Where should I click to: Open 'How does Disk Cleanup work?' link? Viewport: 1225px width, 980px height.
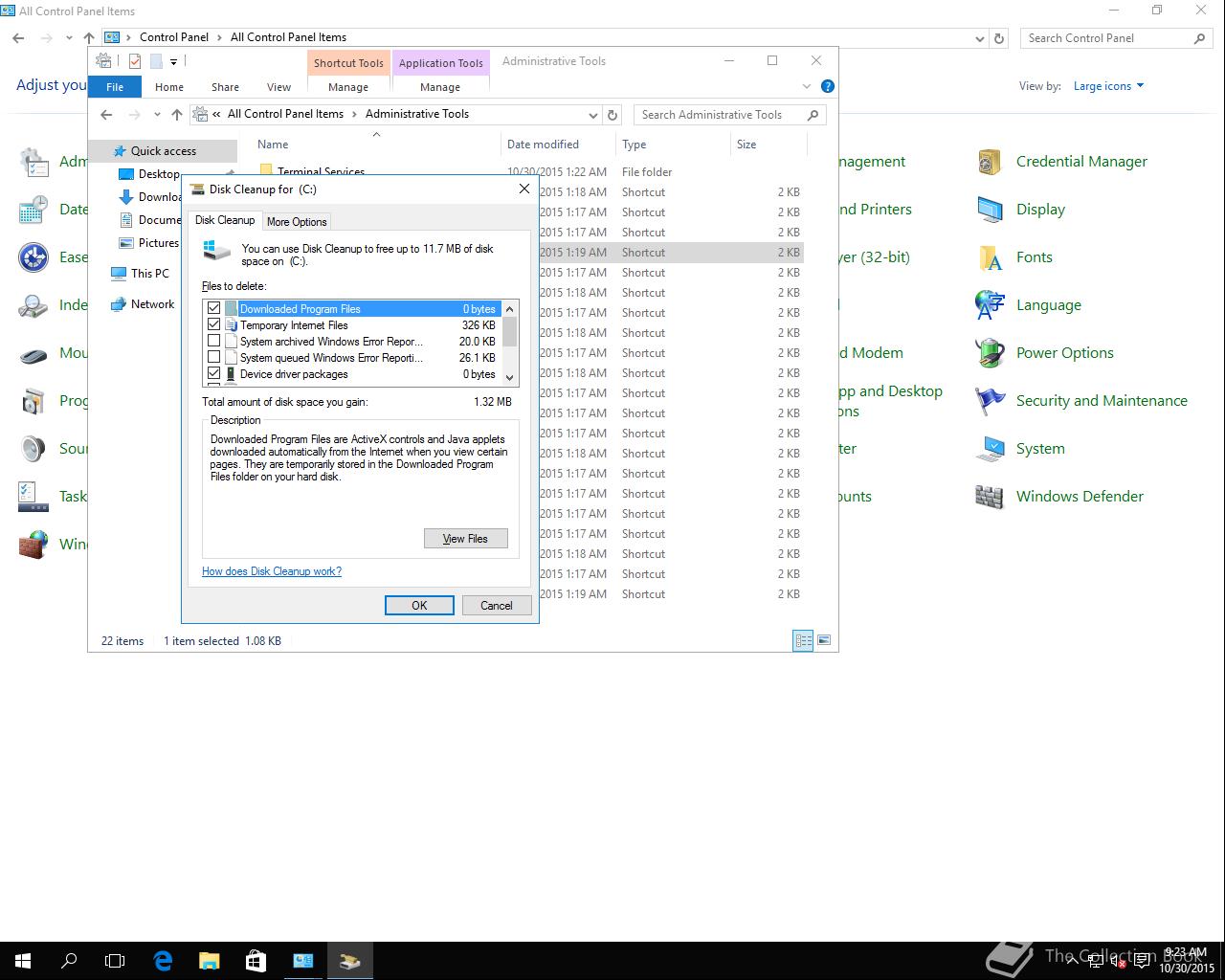tap(272, 571)
